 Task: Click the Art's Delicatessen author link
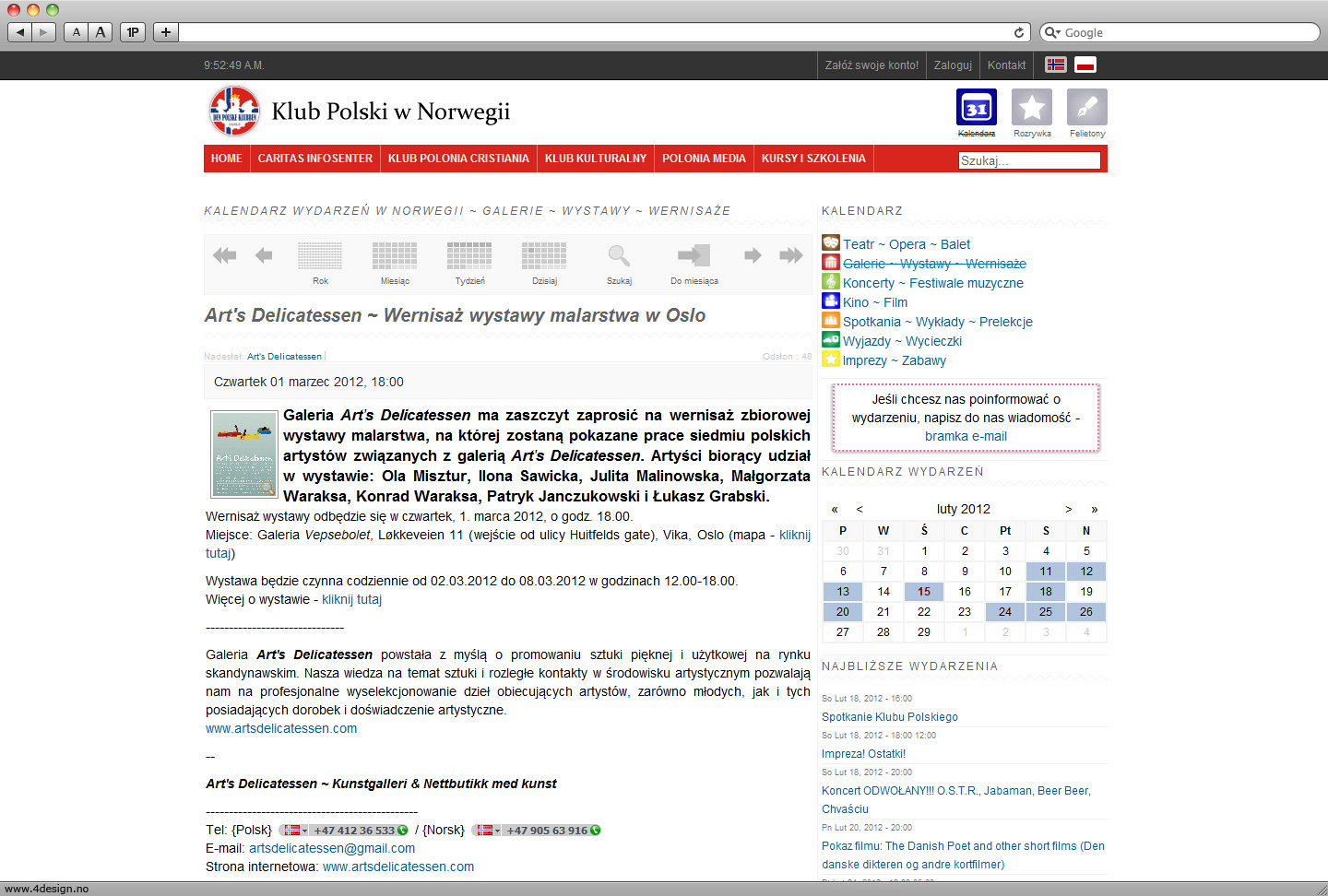pyautogui.click(x=284, y=356)
